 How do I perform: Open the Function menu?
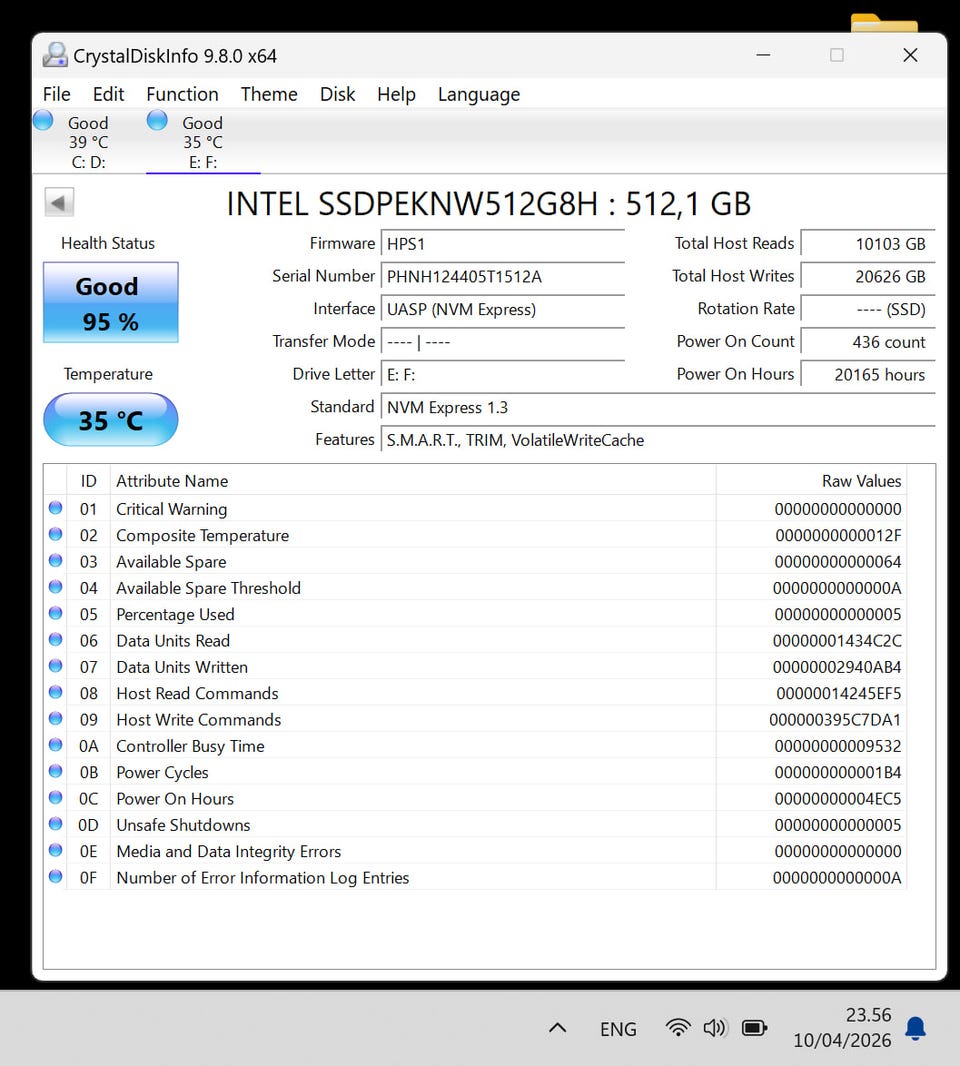coord(182,94)
